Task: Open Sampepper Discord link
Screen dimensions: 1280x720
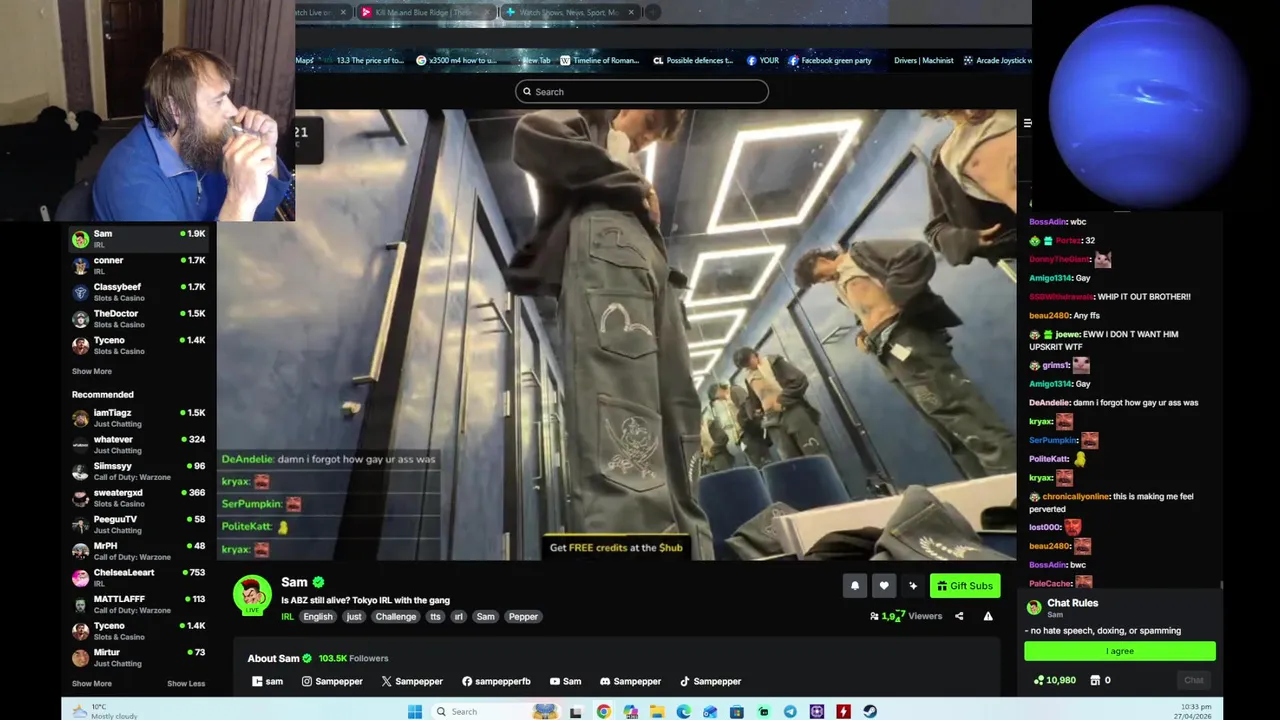Action: (630, 681)
